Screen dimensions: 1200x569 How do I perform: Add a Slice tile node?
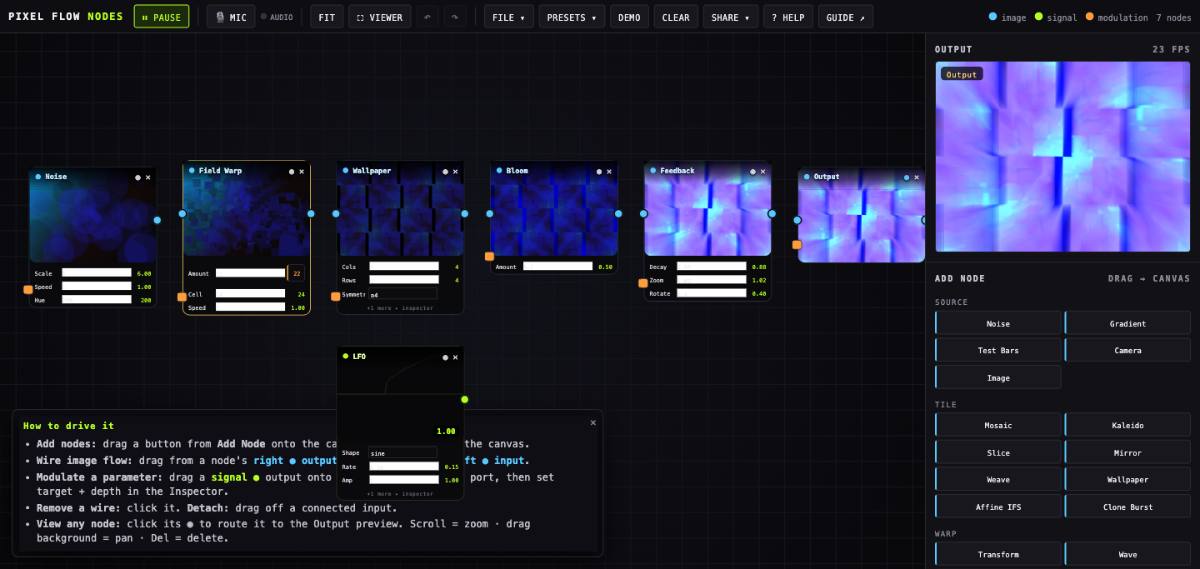(998, 452)
